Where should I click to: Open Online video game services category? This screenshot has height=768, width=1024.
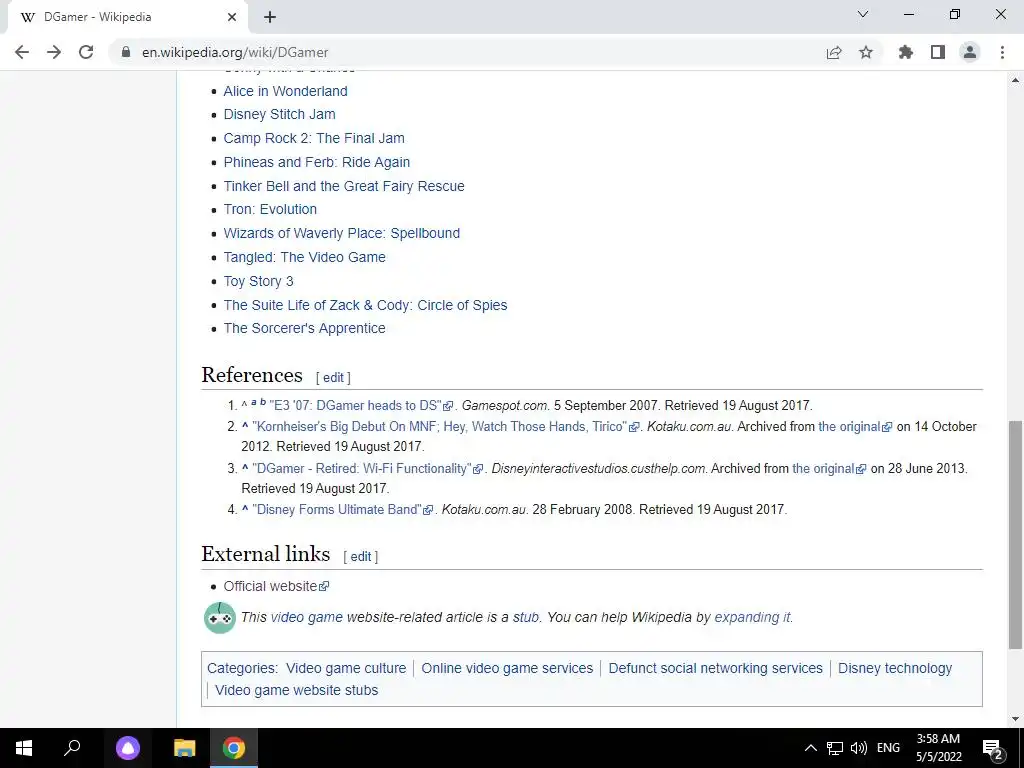[507, 669]
